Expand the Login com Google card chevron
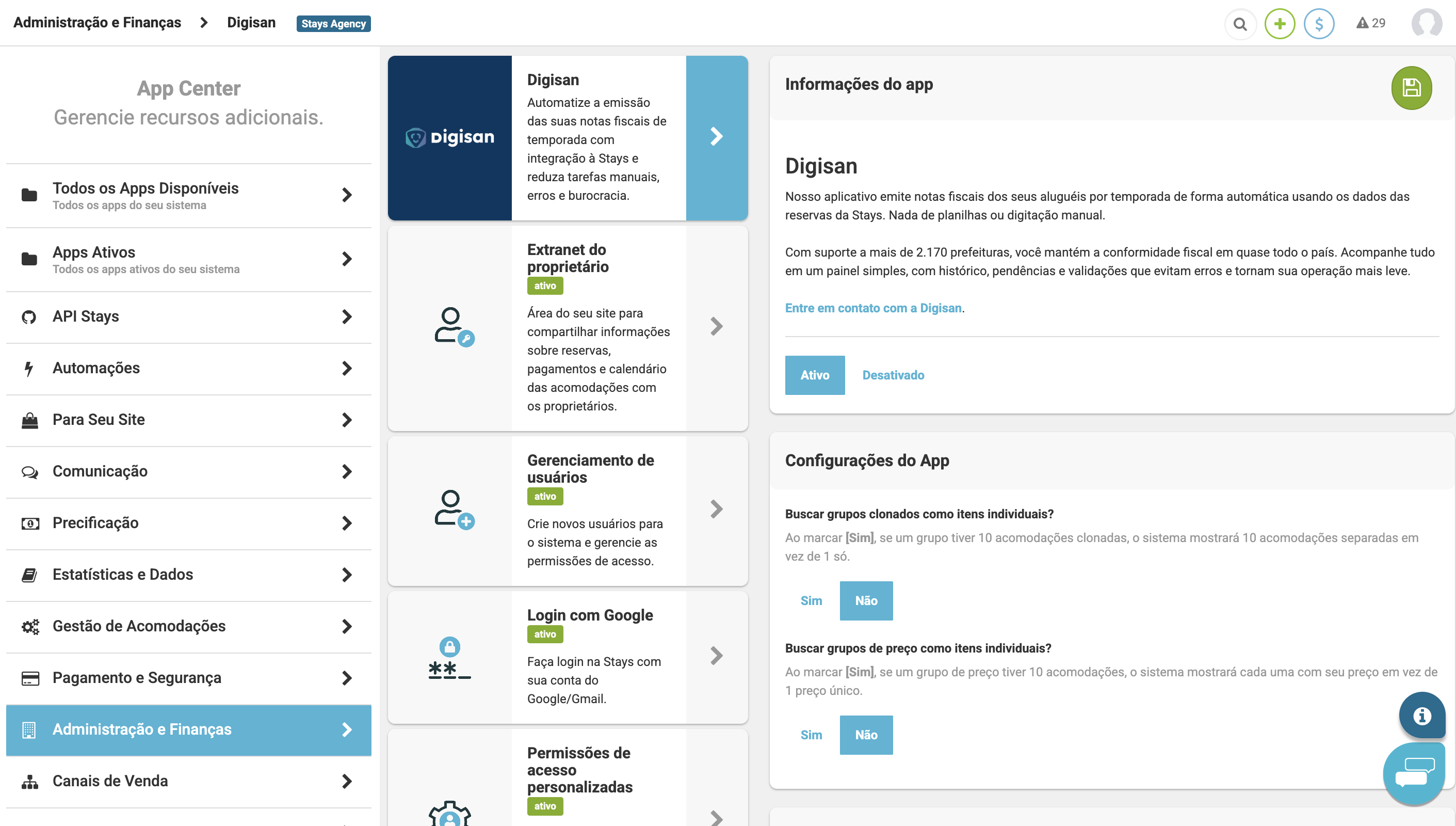 tap(716, 656)
